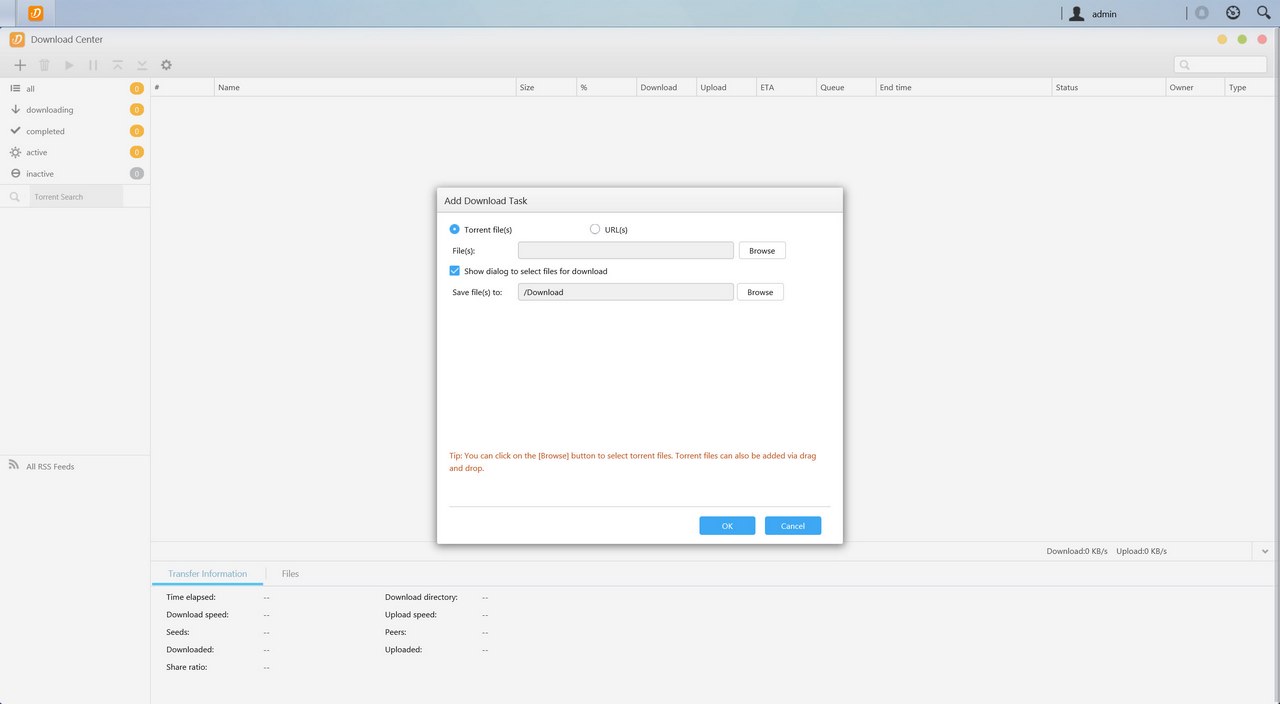Click Browse next to Save file(s) to

(760, 292)
